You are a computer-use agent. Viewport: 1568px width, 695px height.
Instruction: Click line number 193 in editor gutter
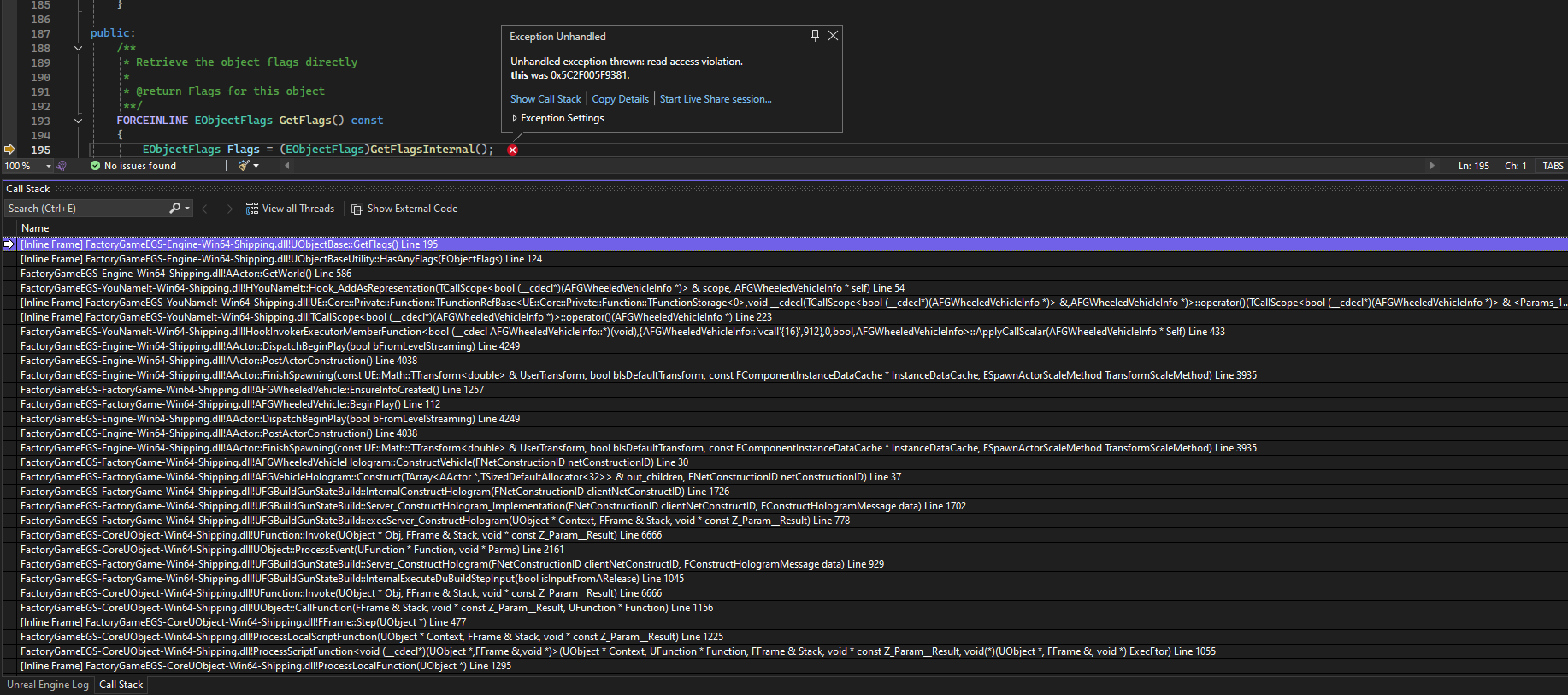[40, 121]
